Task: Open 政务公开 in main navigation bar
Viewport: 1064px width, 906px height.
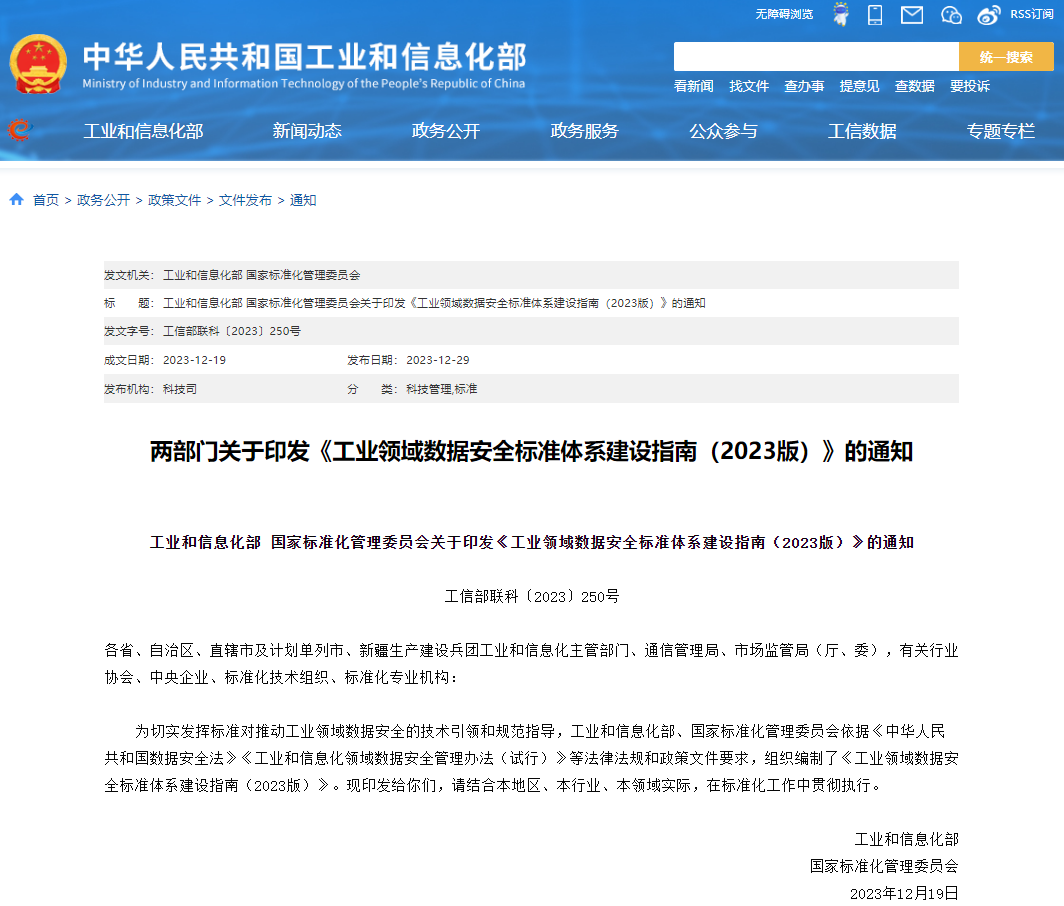Action: [x=446, y=131]
